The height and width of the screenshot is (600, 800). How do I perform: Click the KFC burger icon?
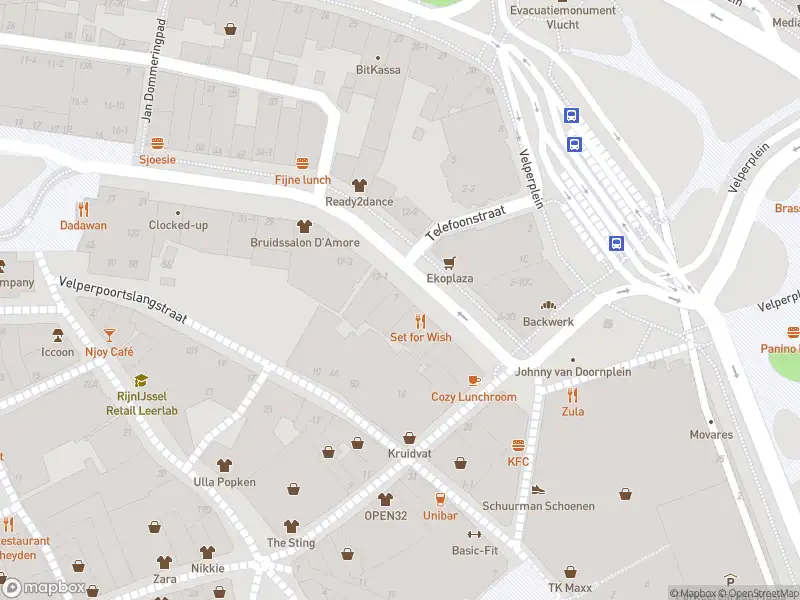[518, 445]
